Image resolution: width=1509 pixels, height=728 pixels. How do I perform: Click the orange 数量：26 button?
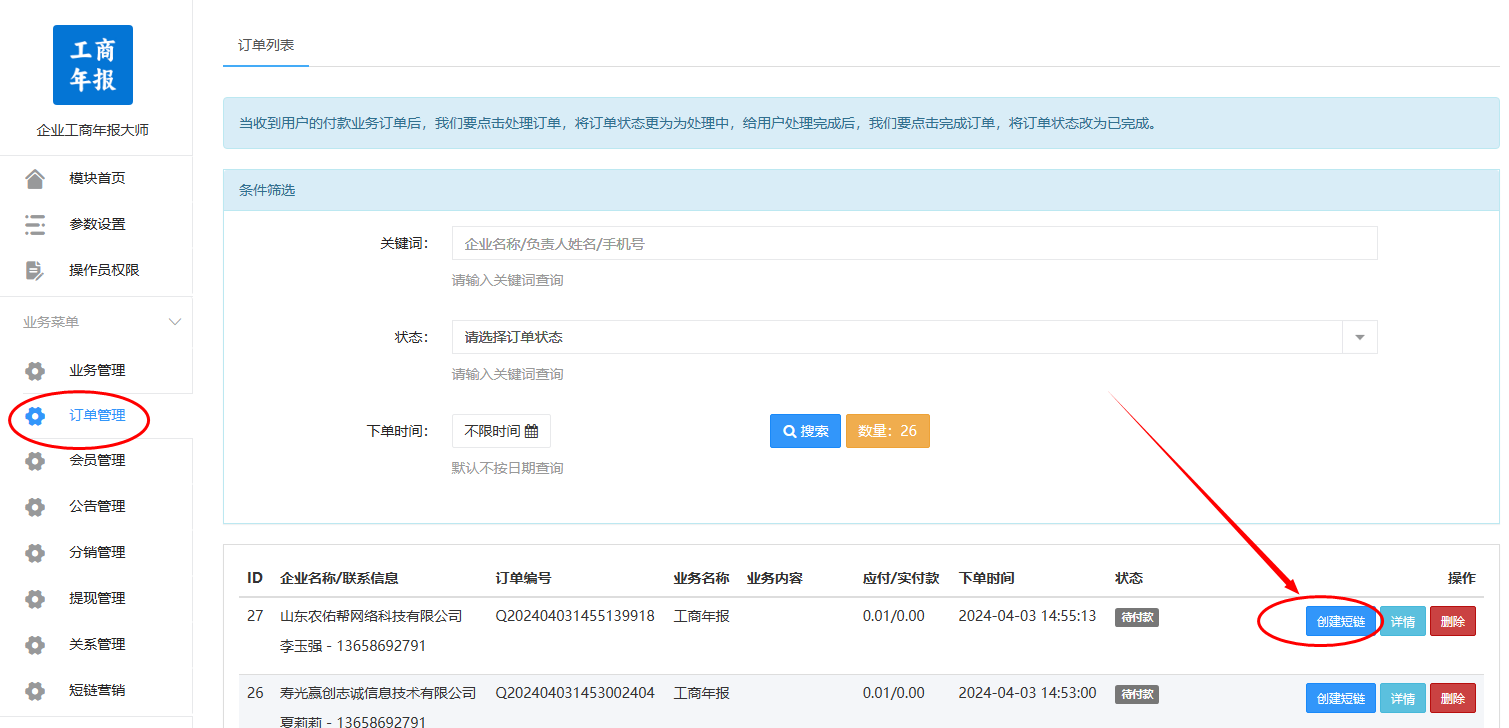pyautogui.click(x=888, y=431)
